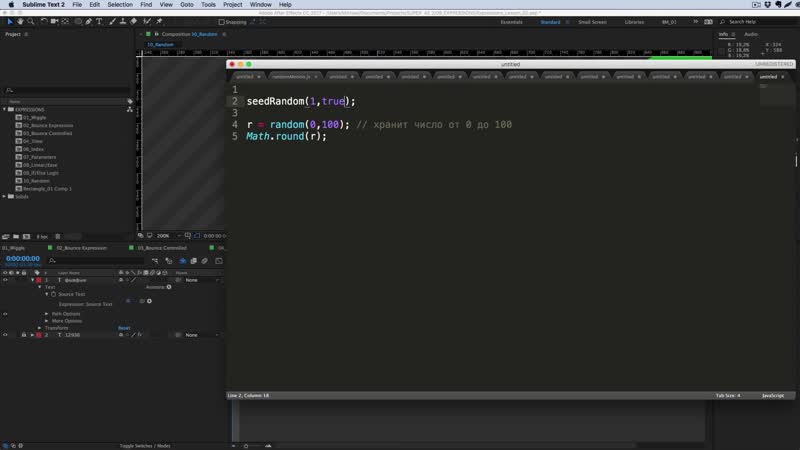Click Tab Size: 4 in Sublime status bar
Viewport: 800px width, 450px height.
click(728, 395)
